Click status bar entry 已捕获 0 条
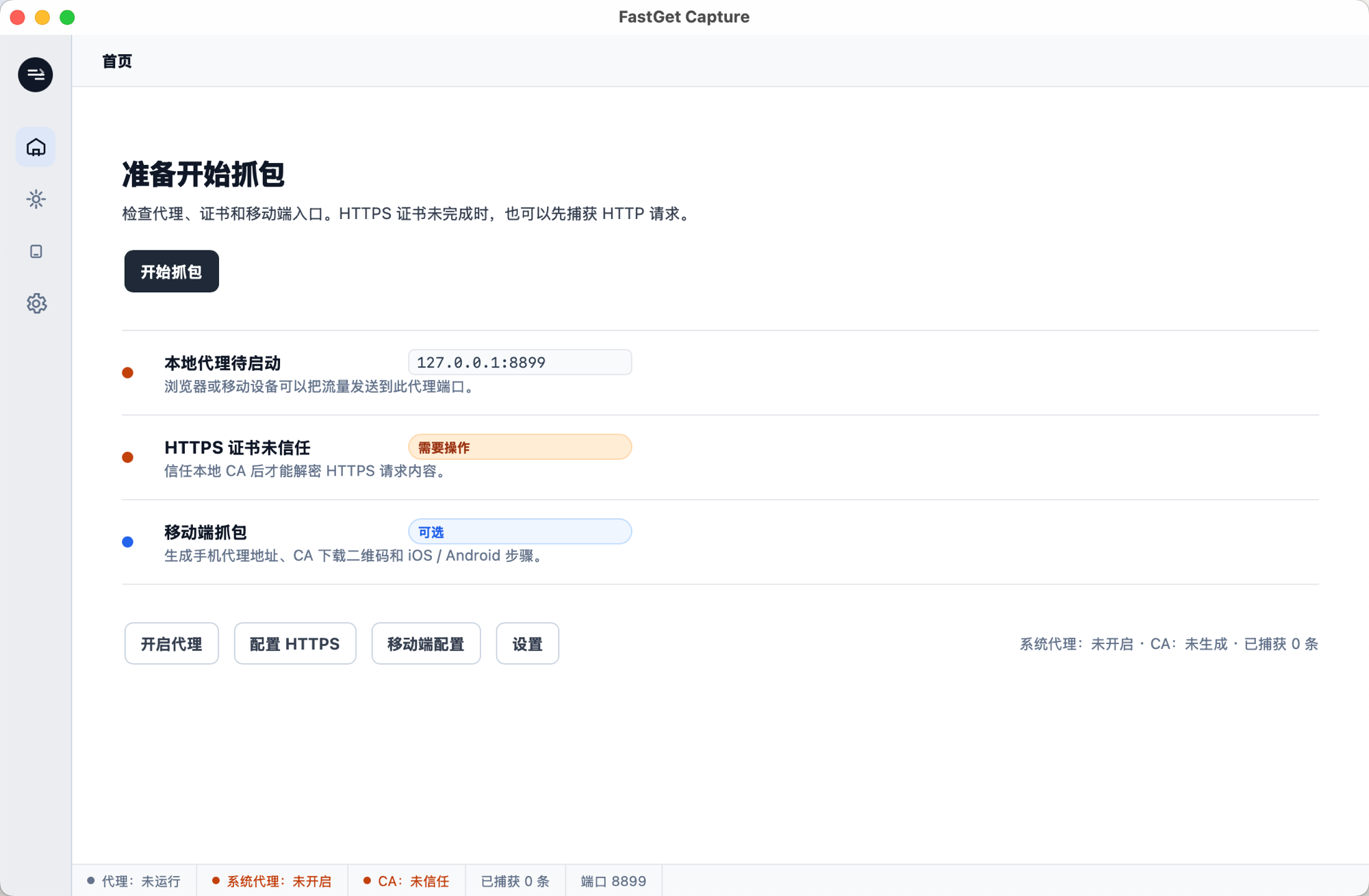Viewport: 1369px width, 896px height. (515, 881)
